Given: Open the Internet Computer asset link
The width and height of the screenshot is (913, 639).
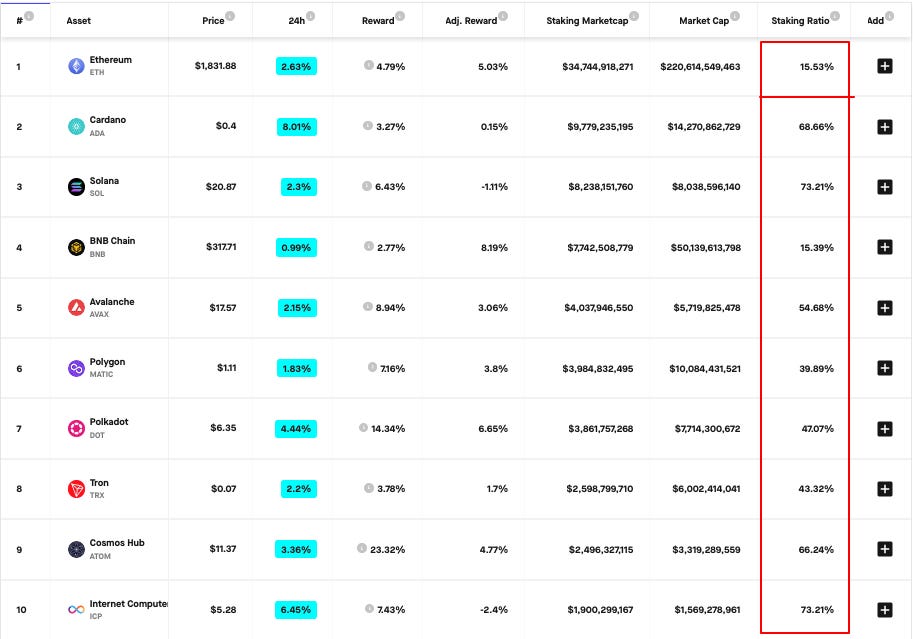Looking at the screenshot, I should click(129, 604).
